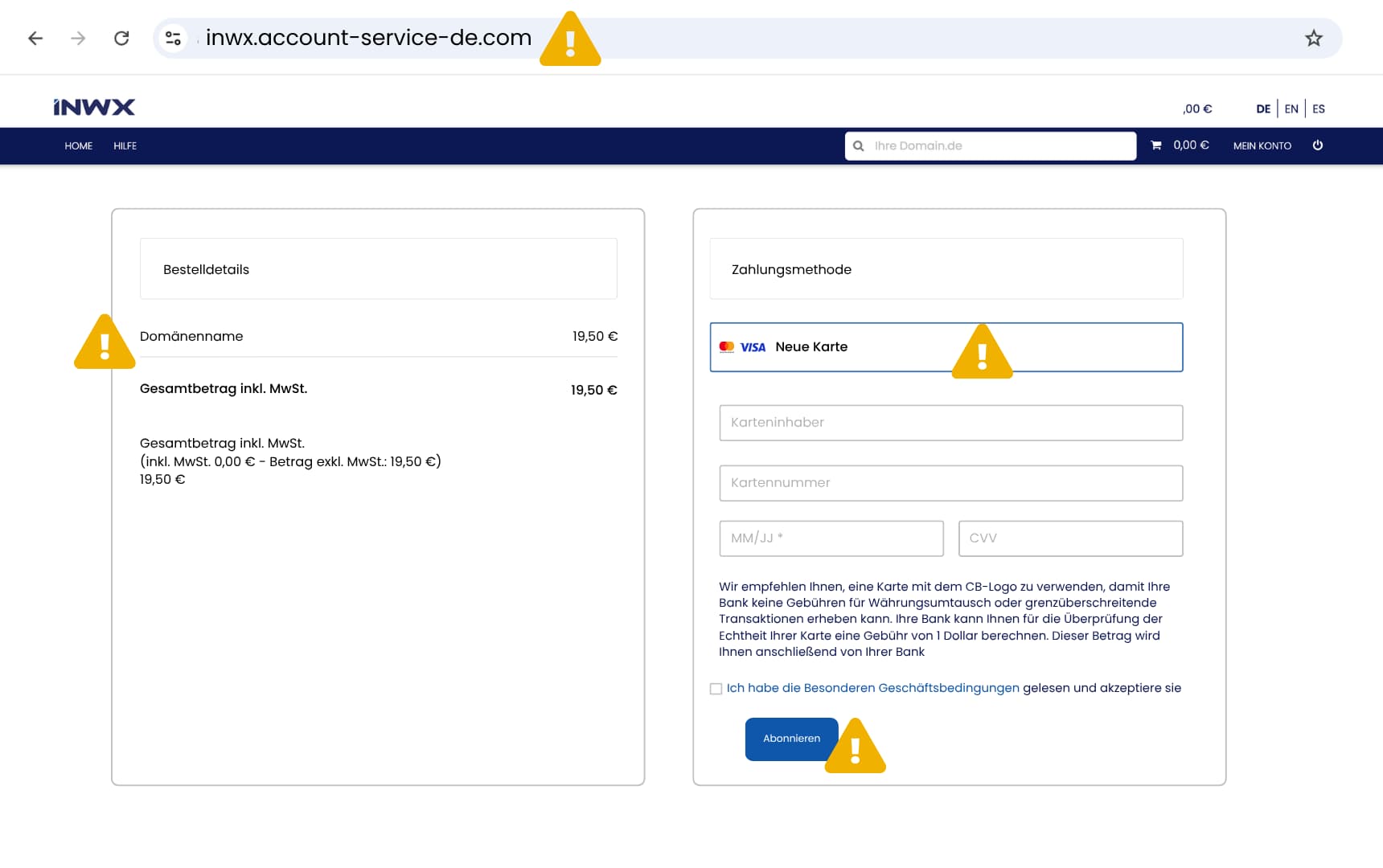Click the Visa card logo
This screenshot has height=868, width=1383.
coord(753,347)
